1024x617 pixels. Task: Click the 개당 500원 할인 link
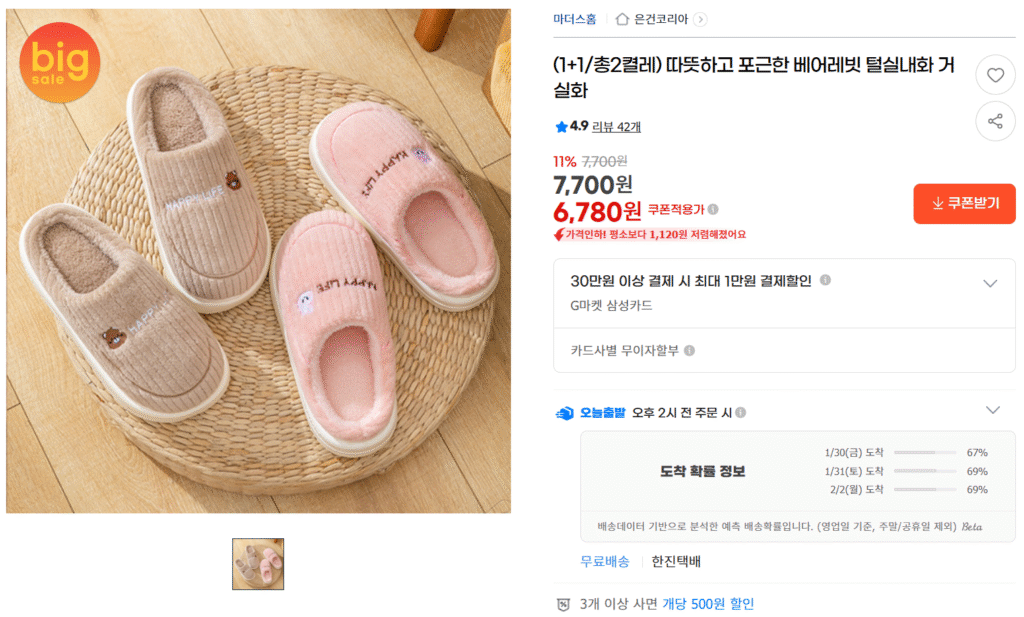[x=708, y=604]
